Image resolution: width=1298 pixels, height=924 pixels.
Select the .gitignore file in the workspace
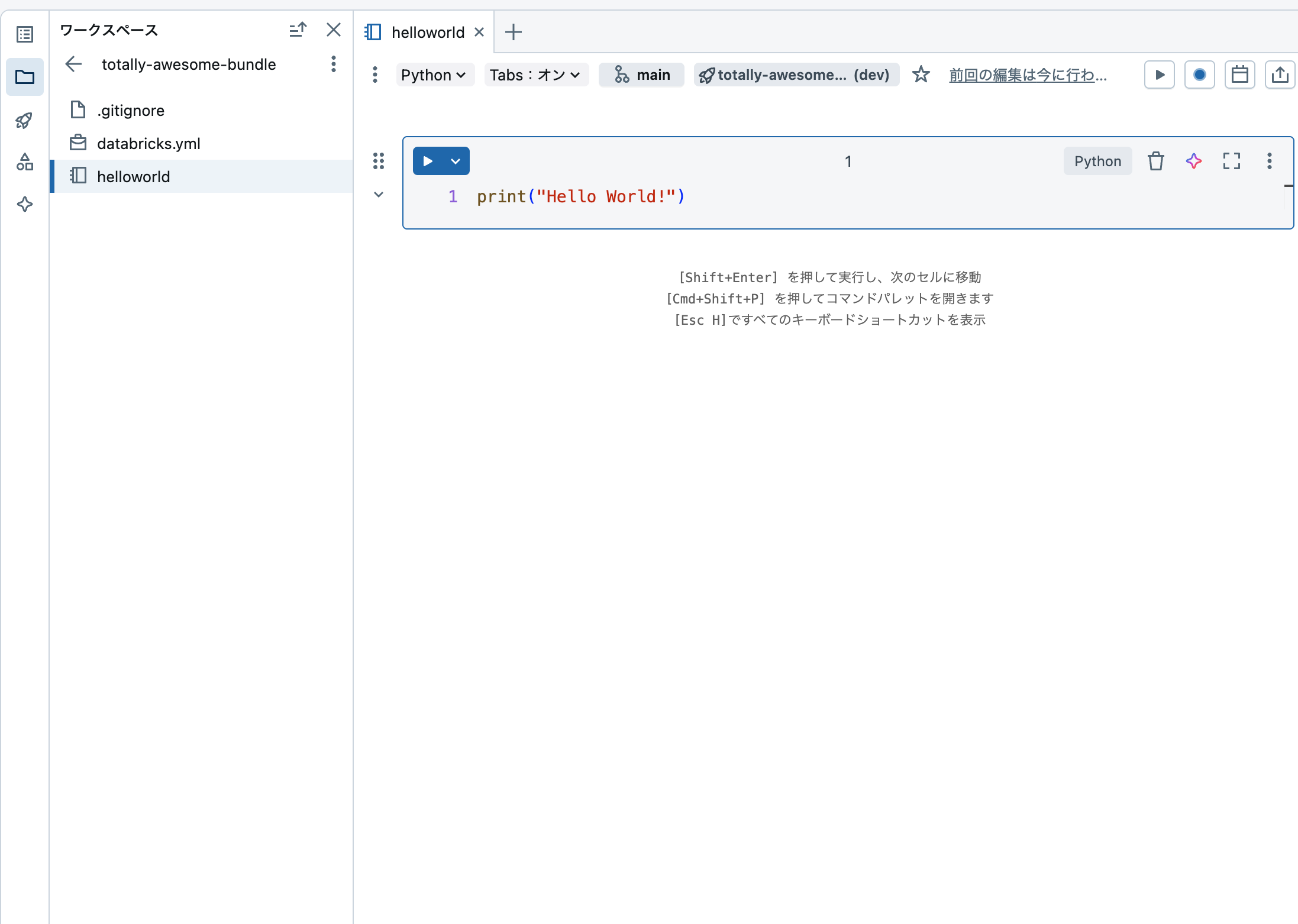[130, 110]
